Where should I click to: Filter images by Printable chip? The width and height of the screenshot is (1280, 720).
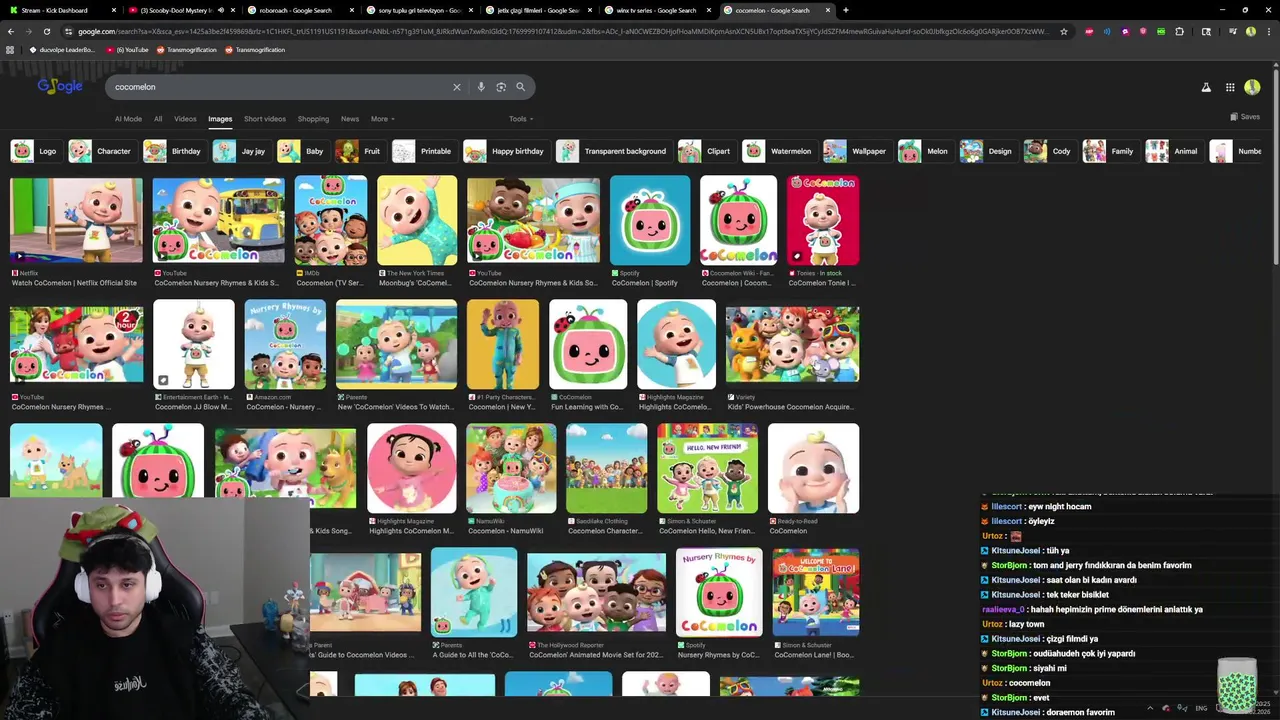click(x=423, y=151)
